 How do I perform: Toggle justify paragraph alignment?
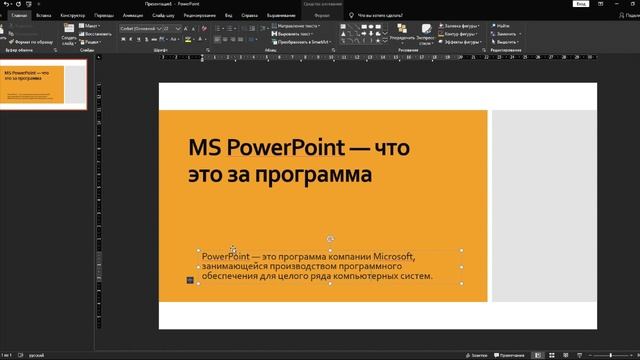click(240, 40)
